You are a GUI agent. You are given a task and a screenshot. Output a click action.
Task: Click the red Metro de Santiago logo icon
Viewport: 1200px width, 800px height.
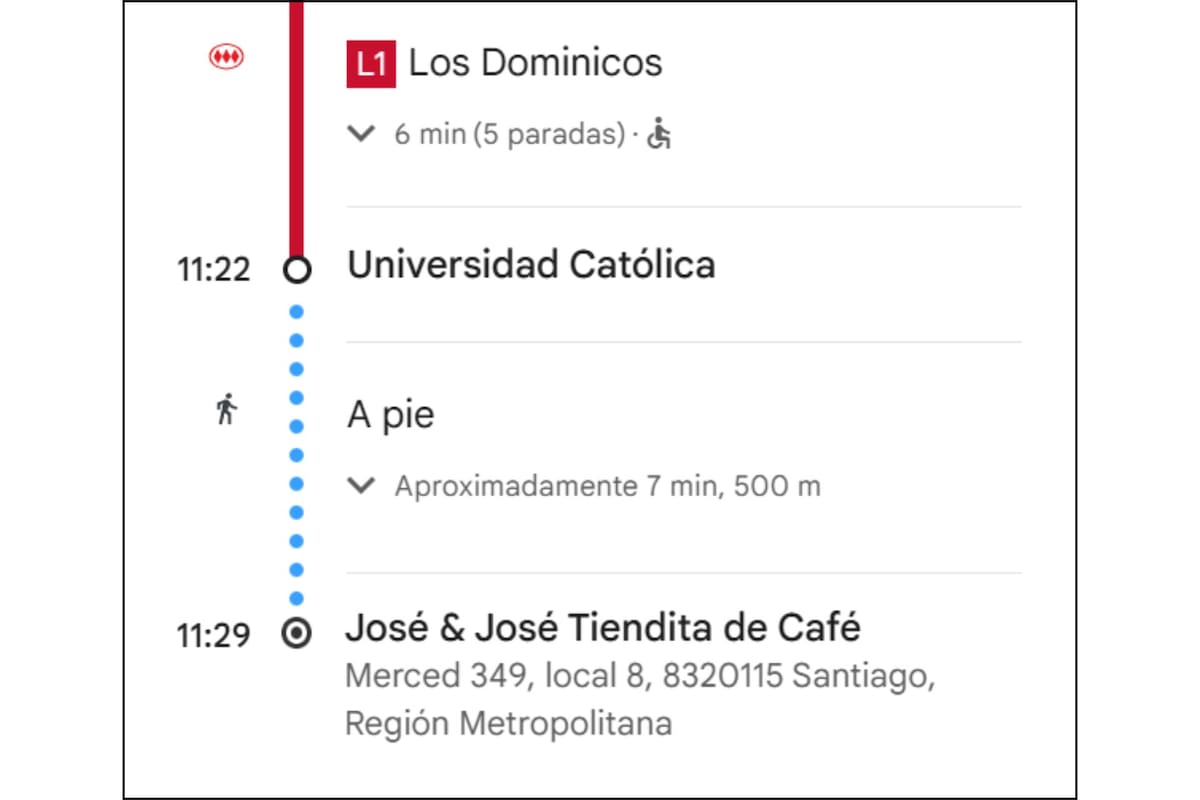point(225,57)
